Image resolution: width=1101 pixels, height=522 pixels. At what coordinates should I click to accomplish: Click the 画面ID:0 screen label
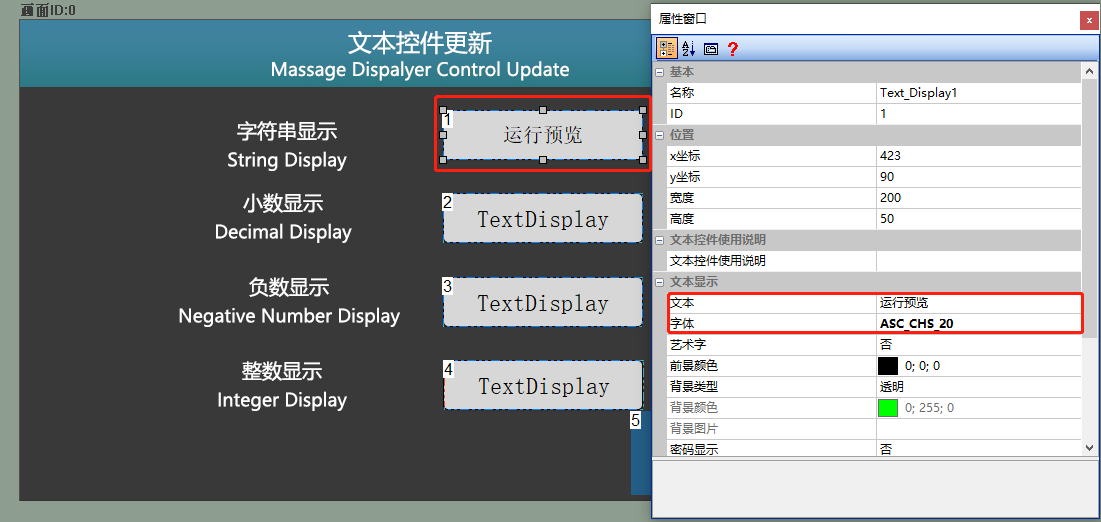tap(48, 10)
